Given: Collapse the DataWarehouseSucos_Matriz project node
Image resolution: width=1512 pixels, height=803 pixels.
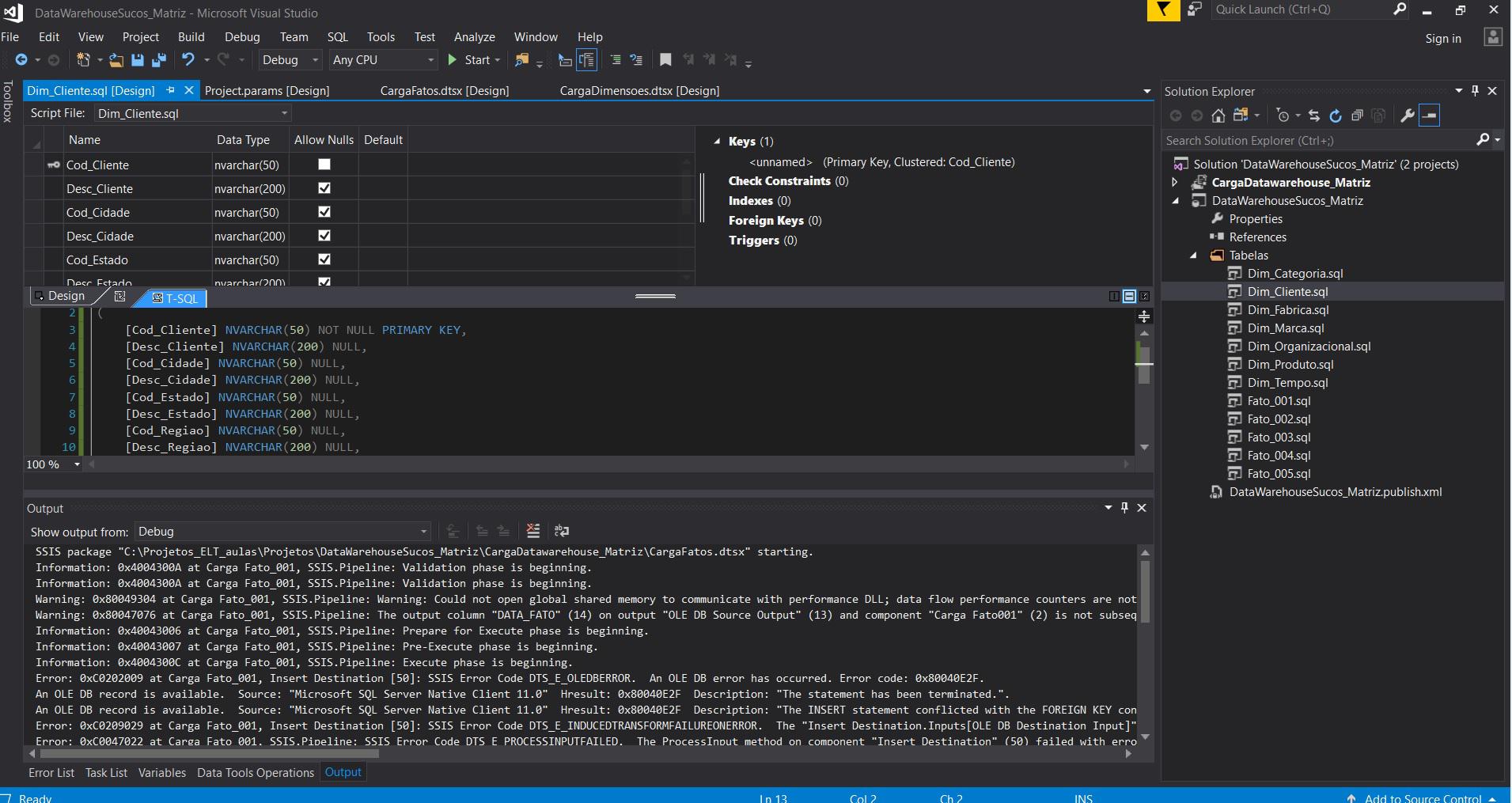Looking at the screenshot, I should click(x=1175, y=200).
